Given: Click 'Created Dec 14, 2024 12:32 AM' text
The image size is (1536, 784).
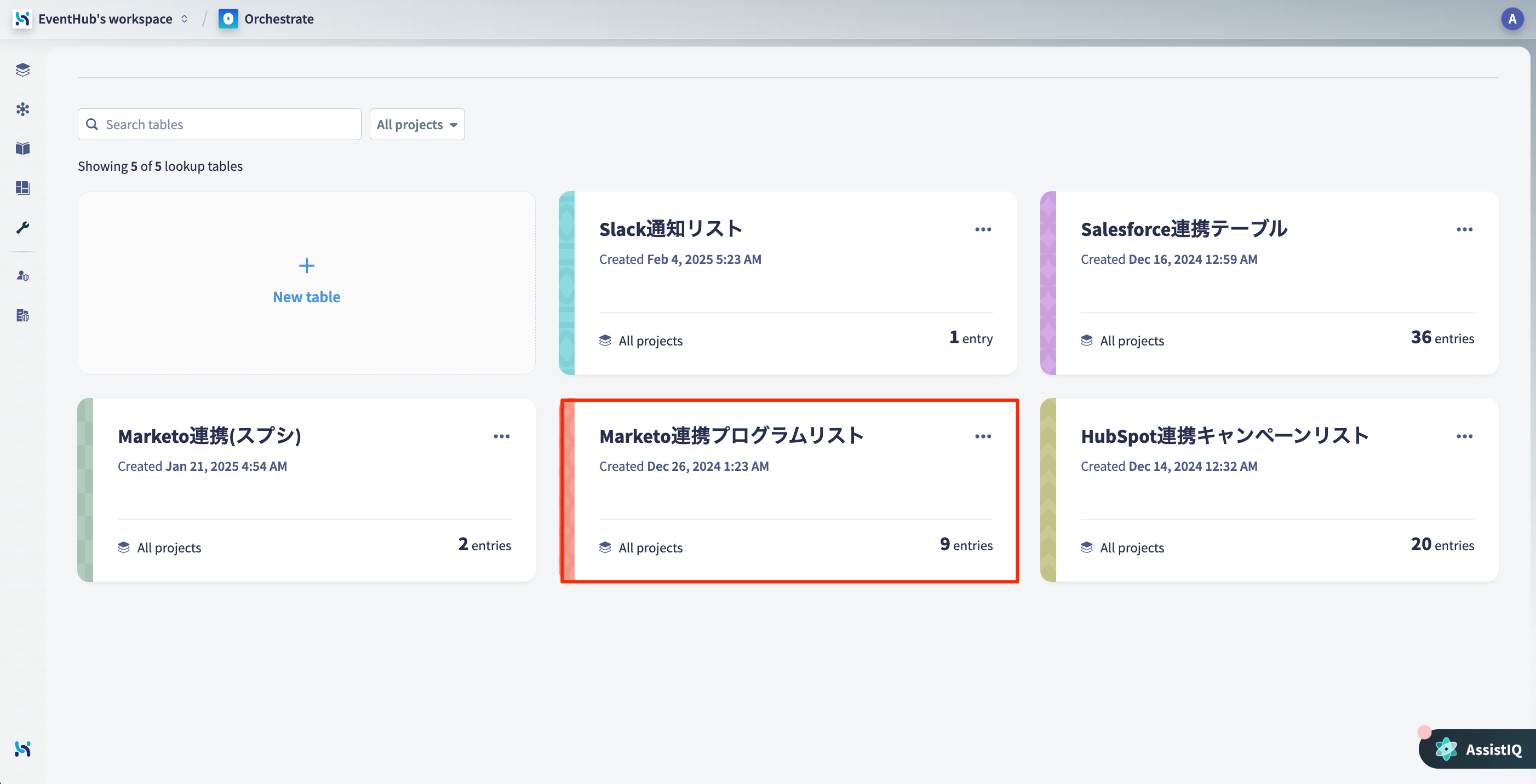Looking at the screenshot, I should click(1168, 466).
